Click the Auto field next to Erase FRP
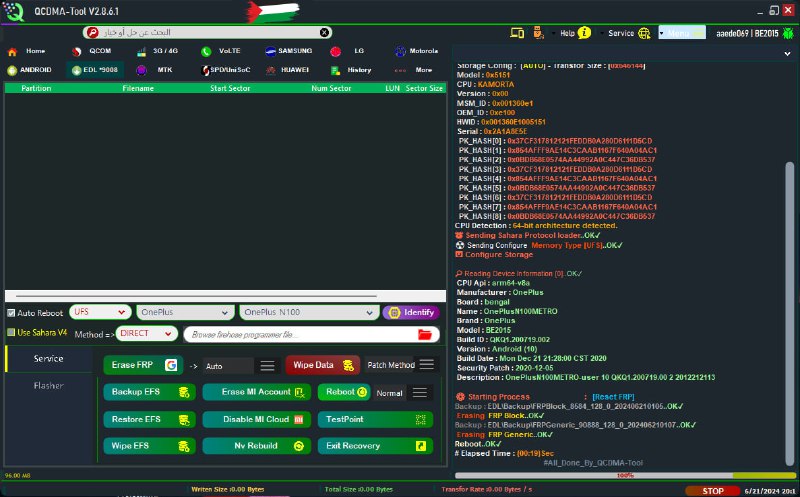This screenshot has height=497, width=800. tap(228, 366)
